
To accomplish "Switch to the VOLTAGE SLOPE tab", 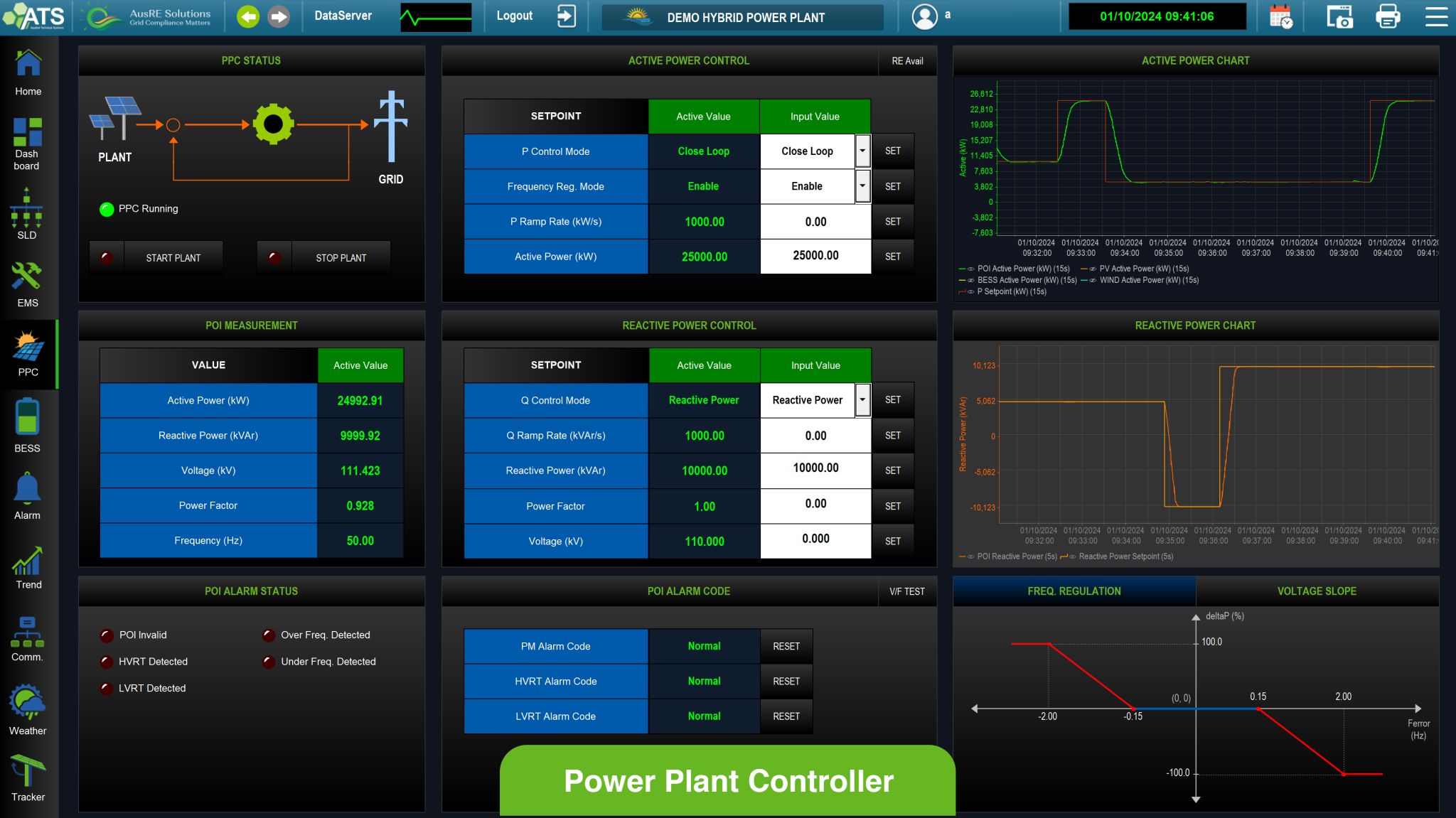I will click(1316, 591).
